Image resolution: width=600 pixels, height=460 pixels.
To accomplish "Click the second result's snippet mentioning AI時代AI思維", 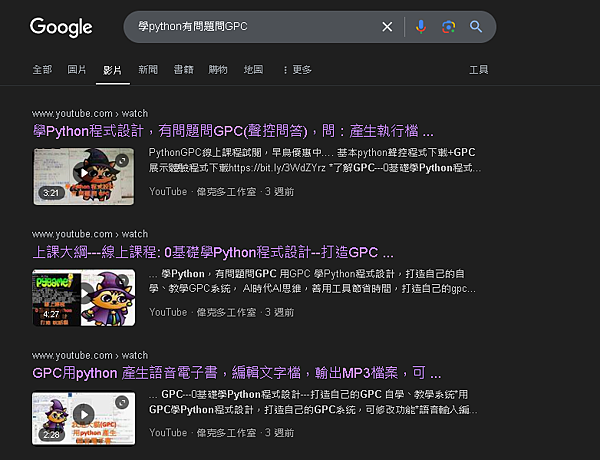I will click(x=312, y=281).
